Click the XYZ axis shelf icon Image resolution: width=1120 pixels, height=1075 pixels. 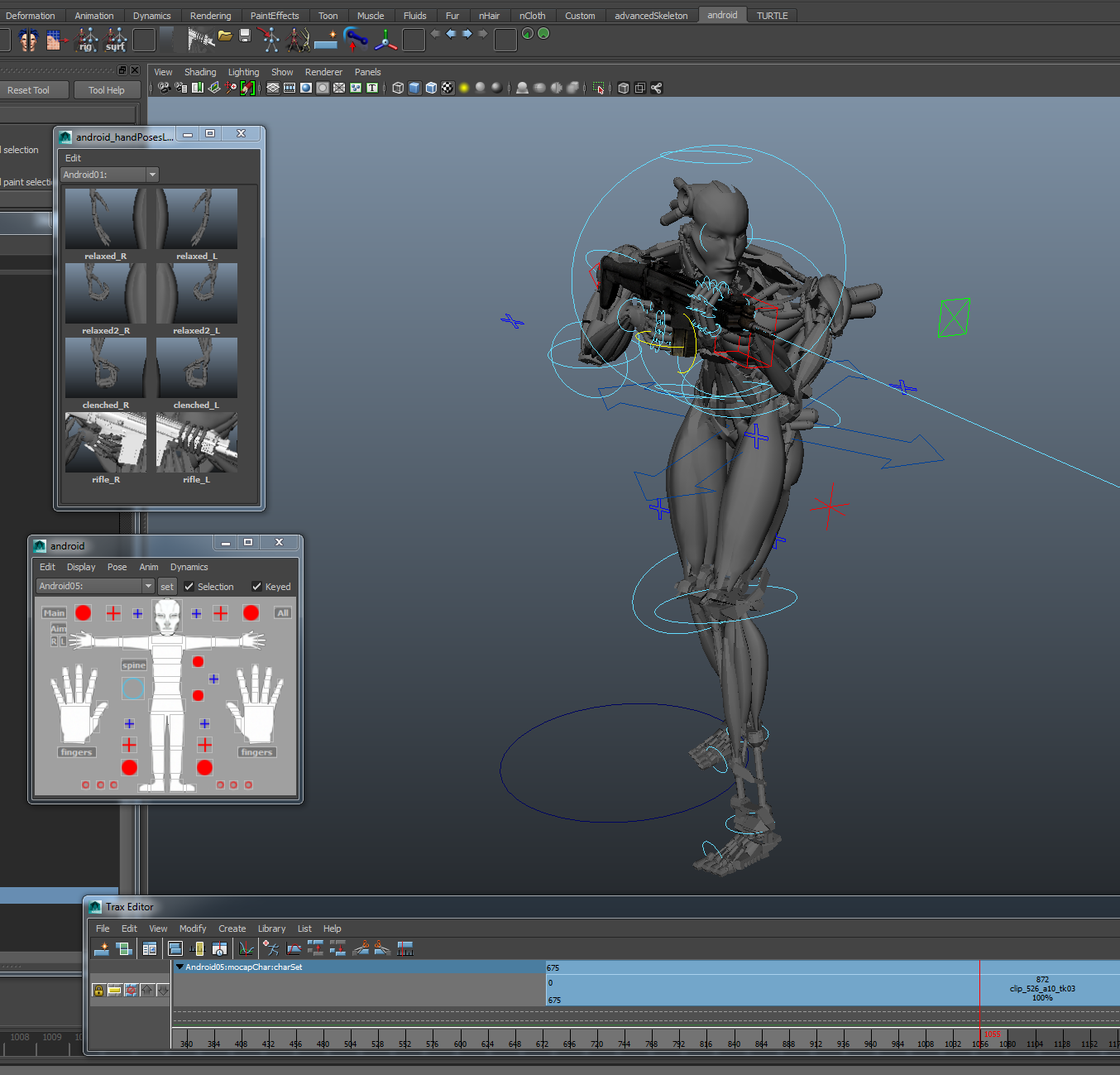coord(385,39)
